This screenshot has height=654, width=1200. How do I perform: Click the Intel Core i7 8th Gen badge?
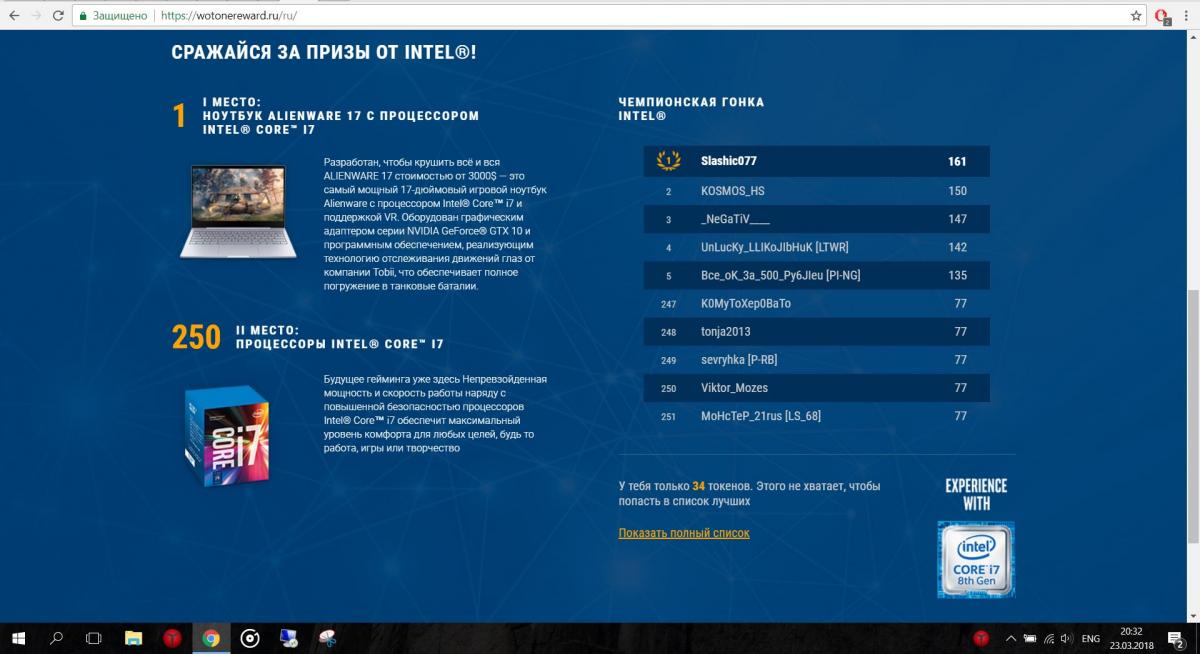[x=975, y=559]
